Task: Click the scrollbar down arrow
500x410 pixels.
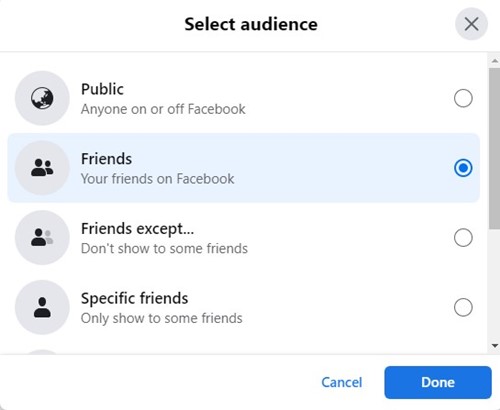Action: coord(495,346)
